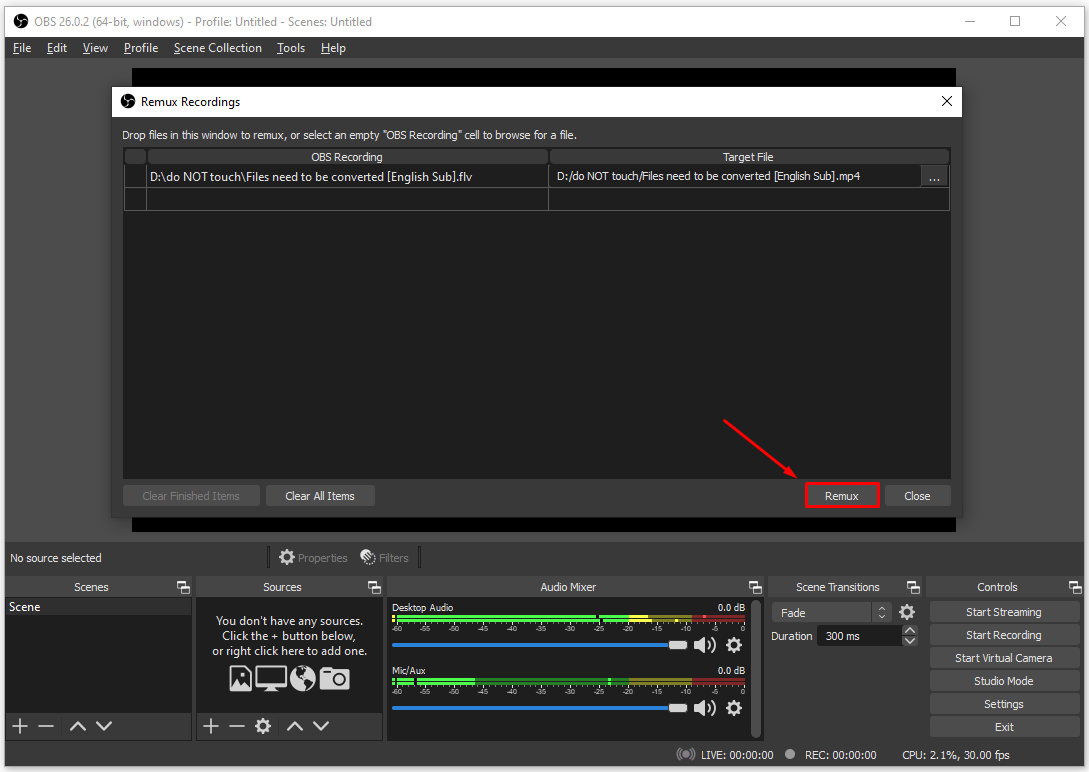Open transition properties gear icon

click(x=907, y=612)
